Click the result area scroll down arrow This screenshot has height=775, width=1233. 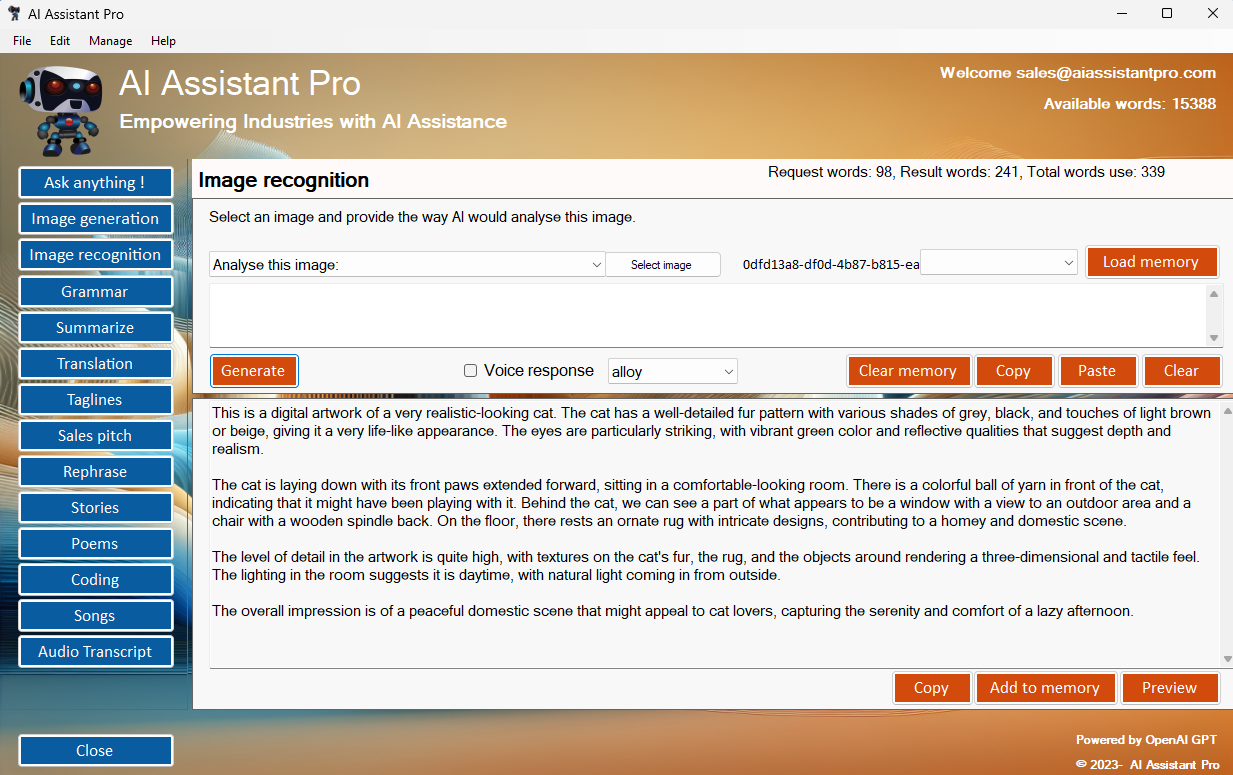pyautogui.click(x=1227, y=659)
